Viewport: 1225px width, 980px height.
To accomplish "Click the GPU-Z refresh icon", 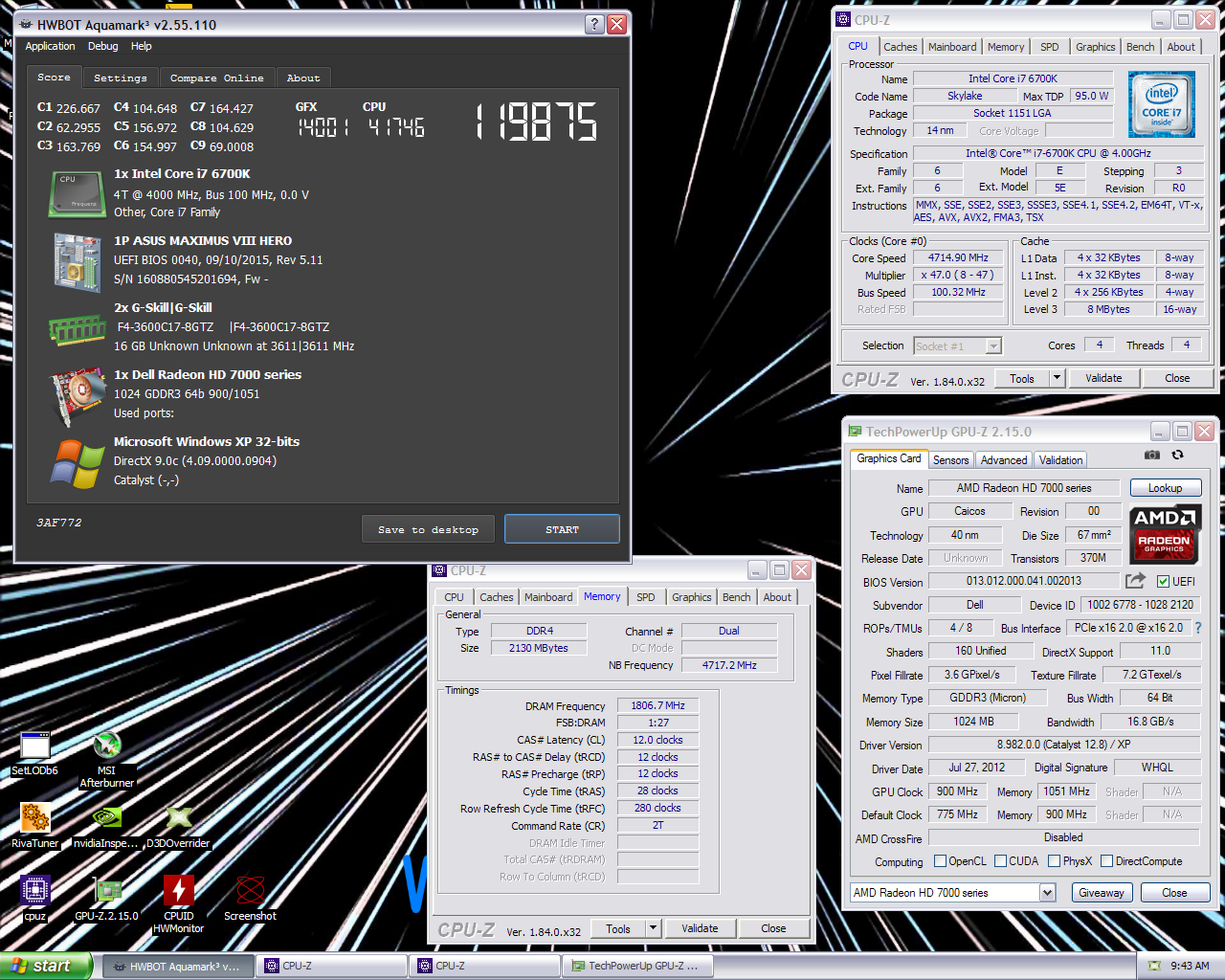I will [1177, 455].
